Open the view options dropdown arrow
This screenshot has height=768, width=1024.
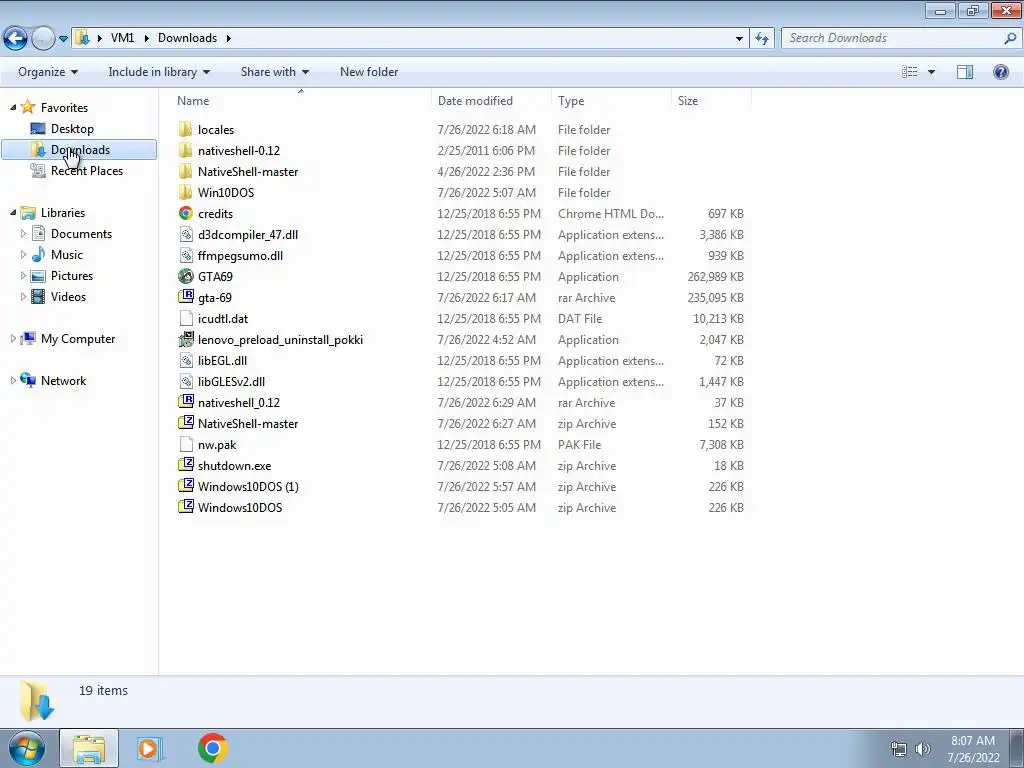point(931,72)
